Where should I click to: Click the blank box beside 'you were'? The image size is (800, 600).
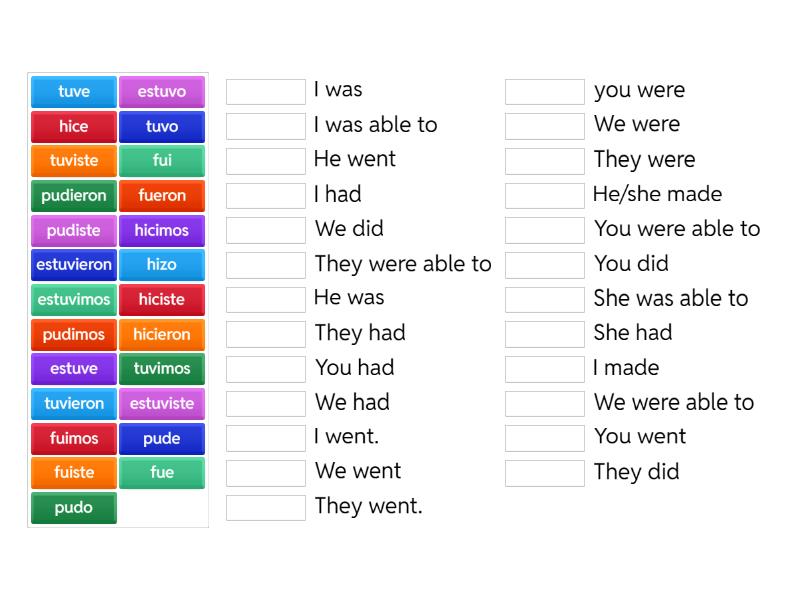click(545, 91)
